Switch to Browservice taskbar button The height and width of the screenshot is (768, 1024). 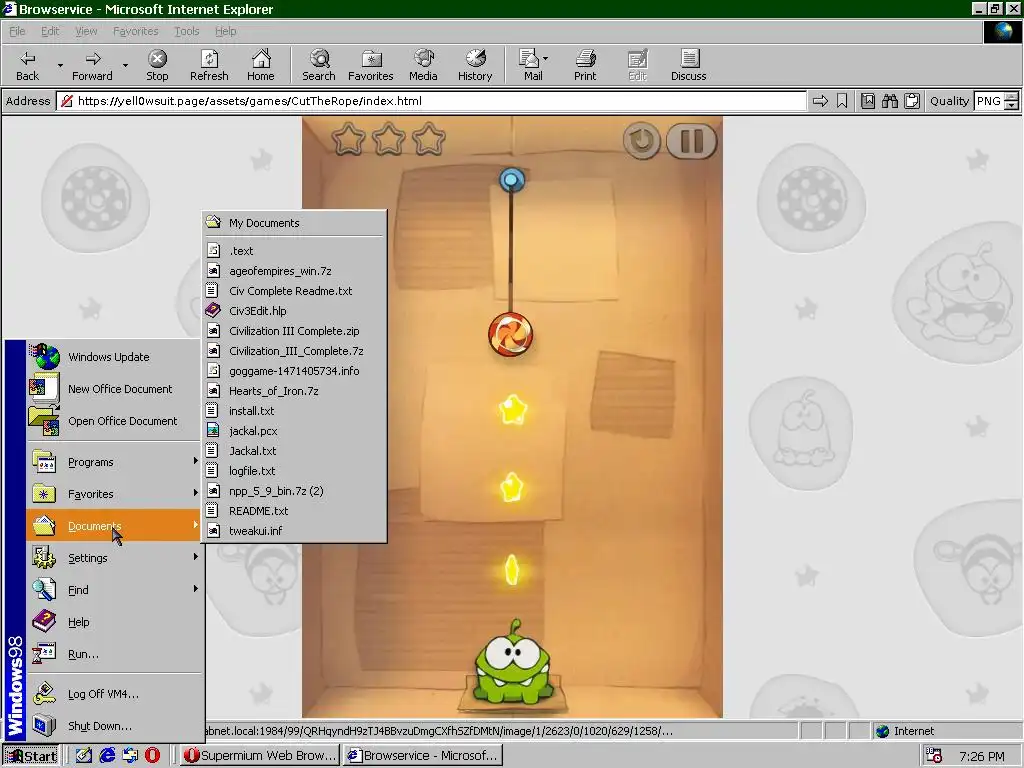point(423,756)
